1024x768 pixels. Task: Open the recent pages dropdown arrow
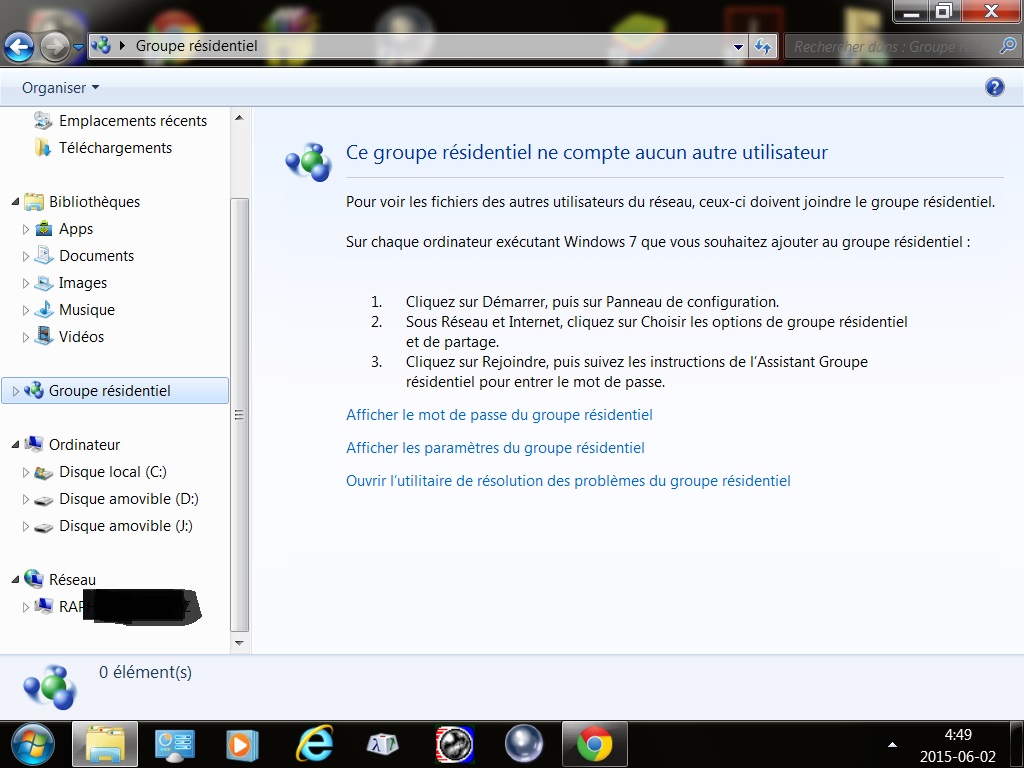coord(78,47)
